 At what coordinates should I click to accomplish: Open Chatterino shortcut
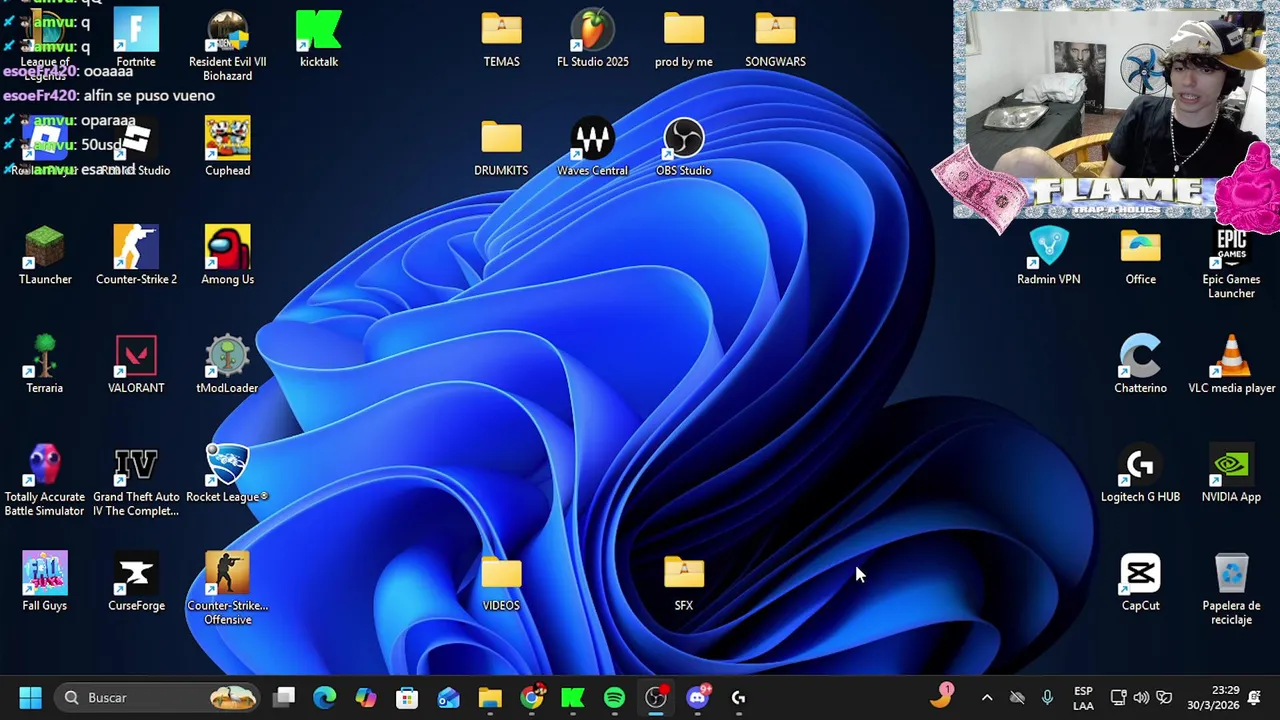[1141, 364]
